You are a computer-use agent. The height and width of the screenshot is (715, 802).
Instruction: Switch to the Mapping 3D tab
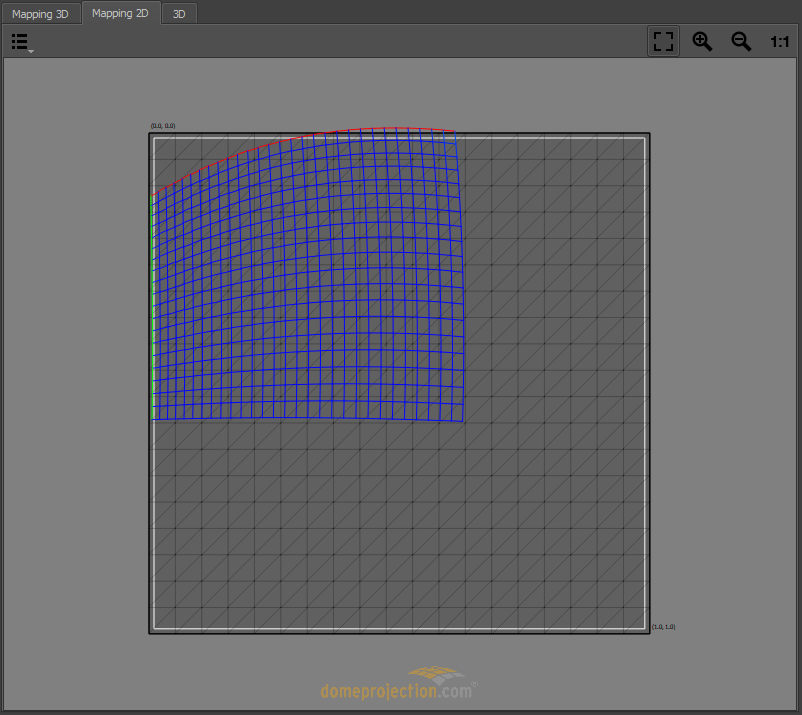[x=40, y=14]
